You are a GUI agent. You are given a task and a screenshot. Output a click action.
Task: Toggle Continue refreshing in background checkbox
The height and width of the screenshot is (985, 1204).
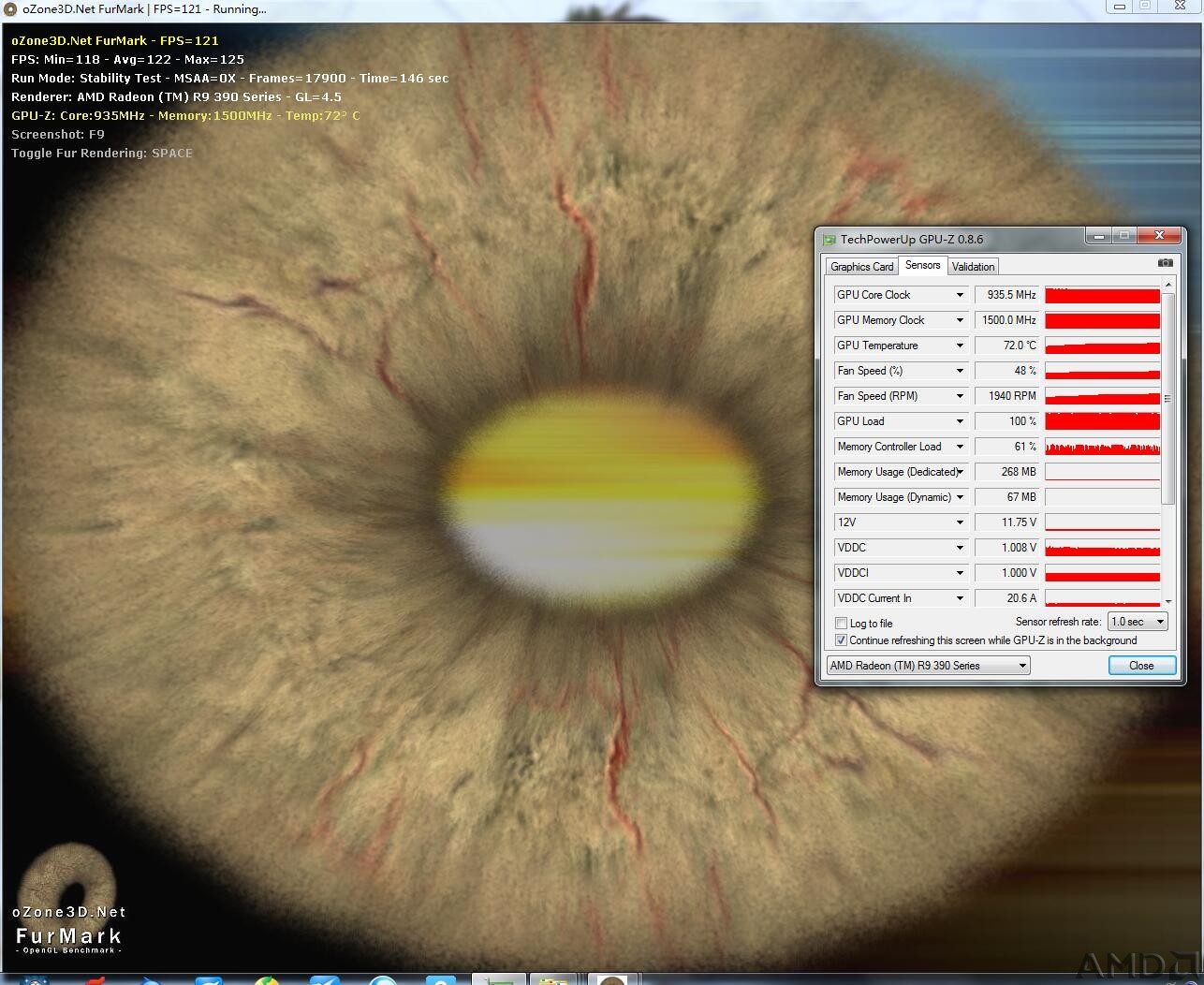(841, 640)
